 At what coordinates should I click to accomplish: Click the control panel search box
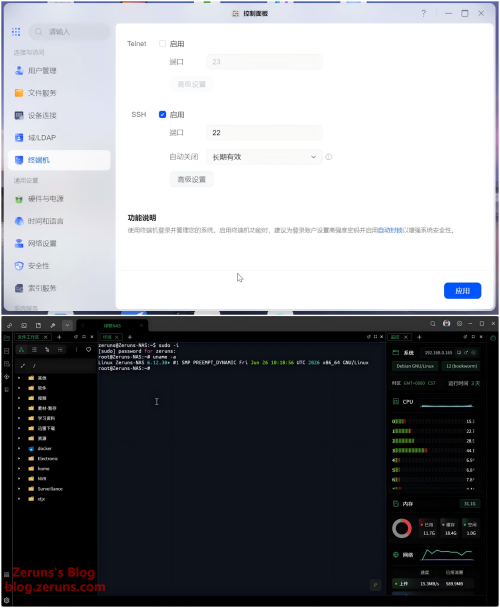tap(69, 32)
